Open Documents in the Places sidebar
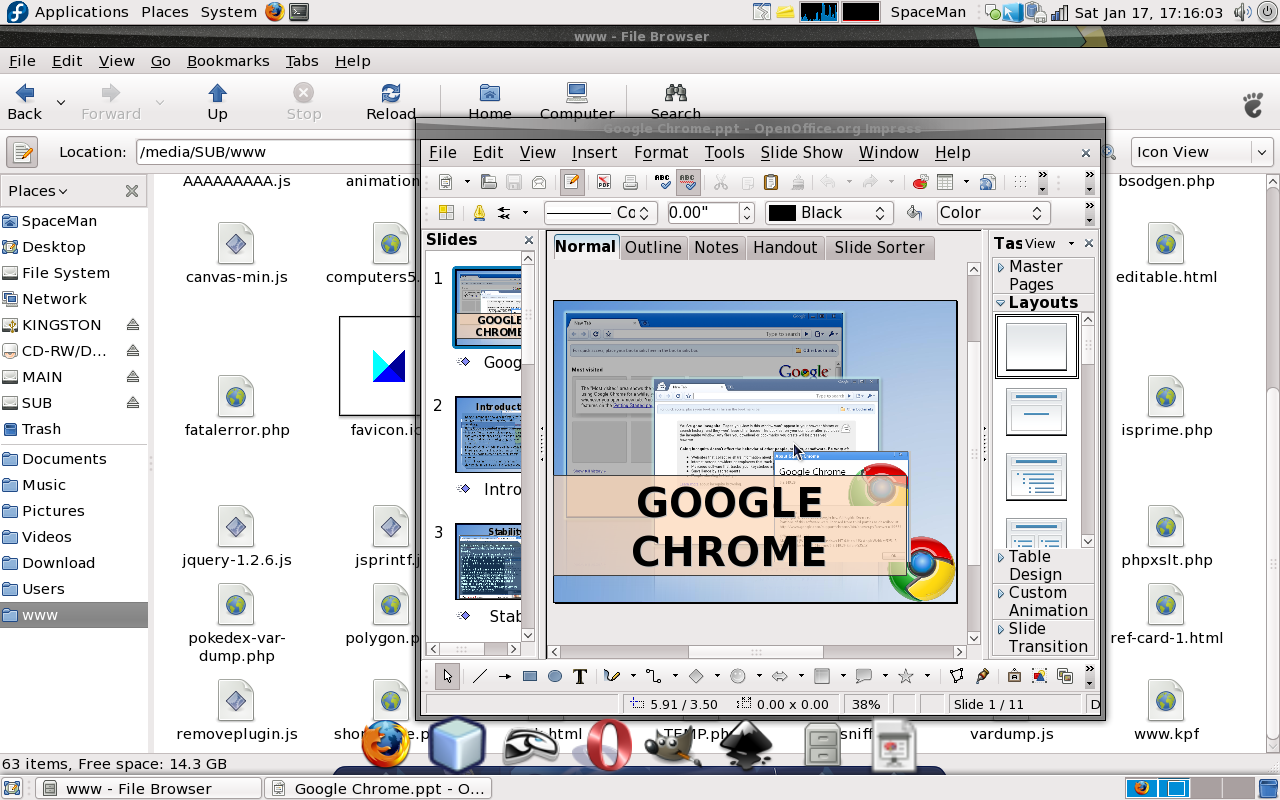 (64, 459)
